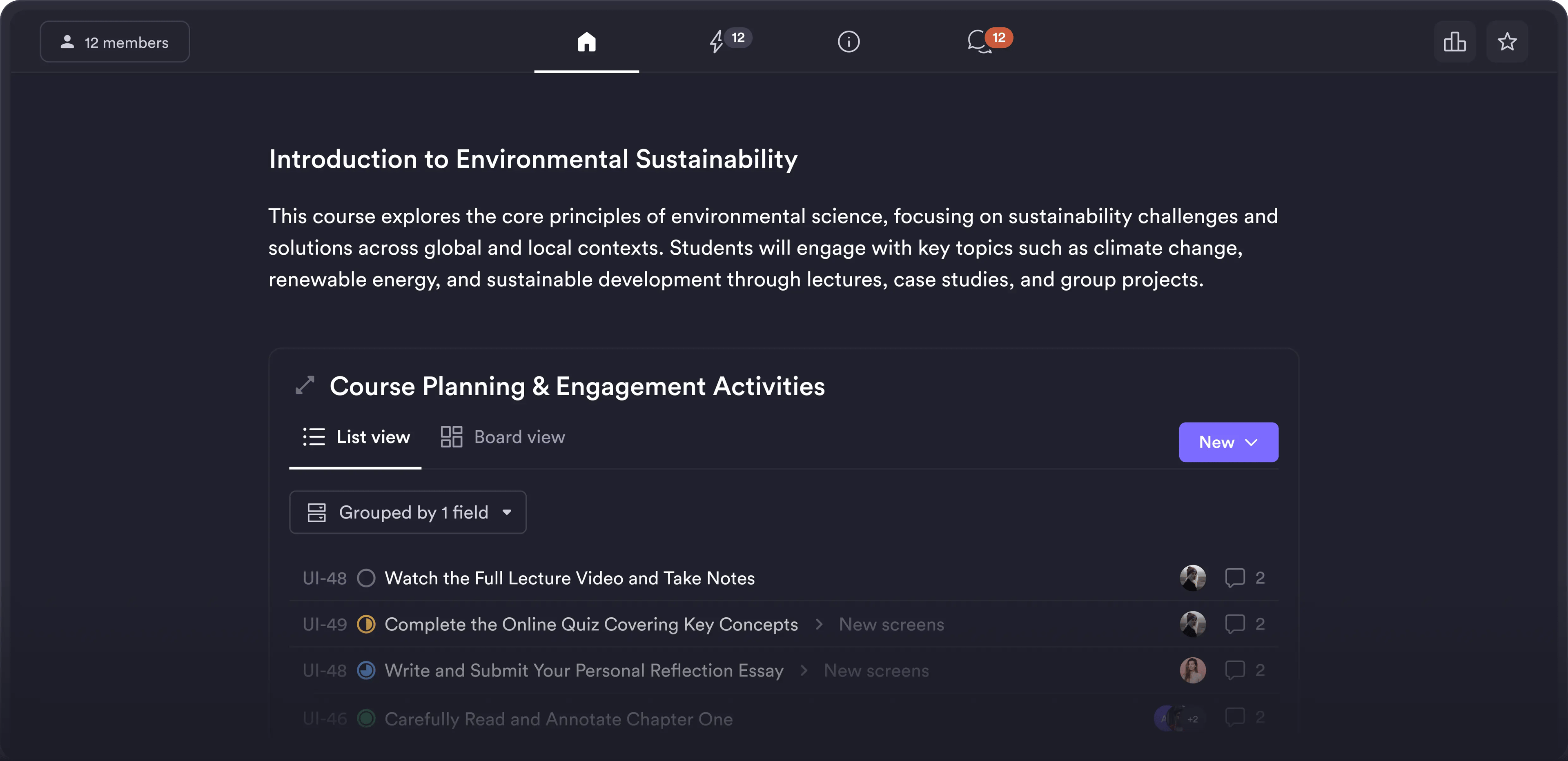The image size is (1568, 761).
Task: Expand Course Planning section to full view
Action: point(305,385)
